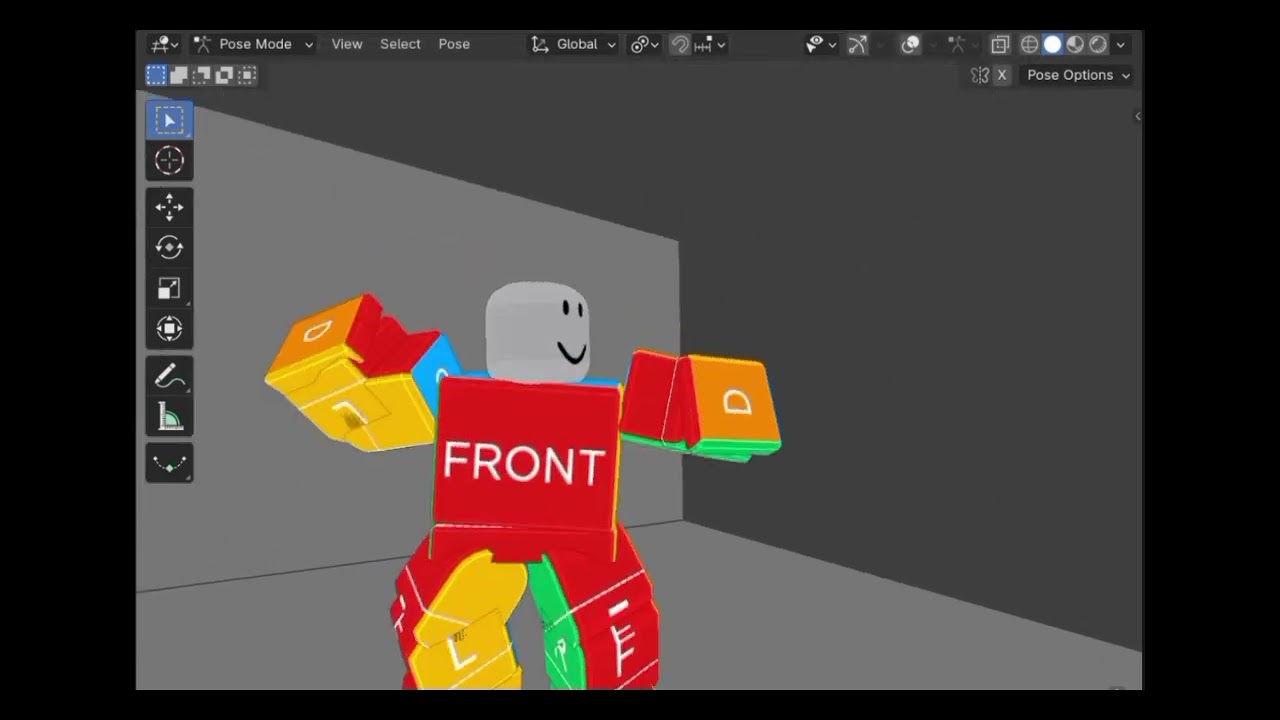Toggle X-ray display

pos(1000,44)
